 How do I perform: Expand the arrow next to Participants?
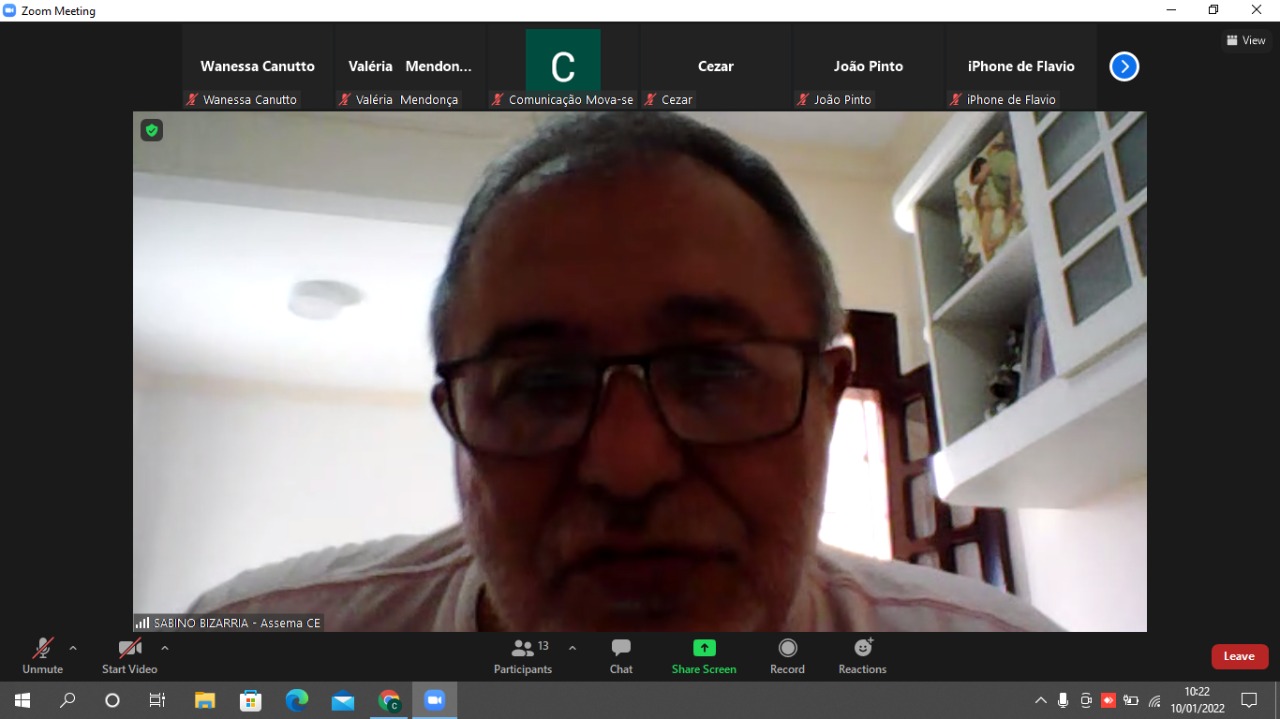point(572,648)
